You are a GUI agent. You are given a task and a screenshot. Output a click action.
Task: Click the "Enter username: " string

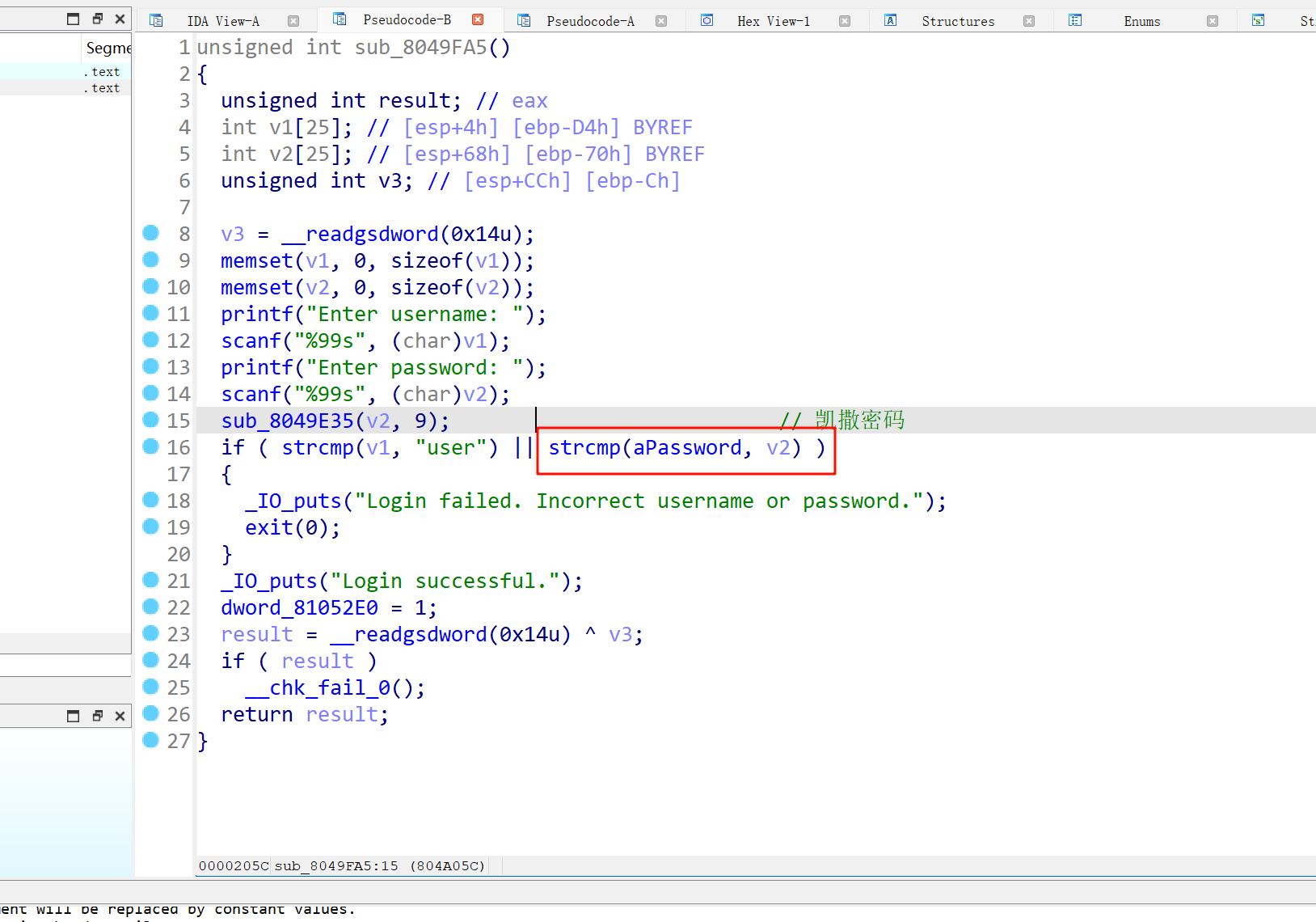(x=415, y=315)
